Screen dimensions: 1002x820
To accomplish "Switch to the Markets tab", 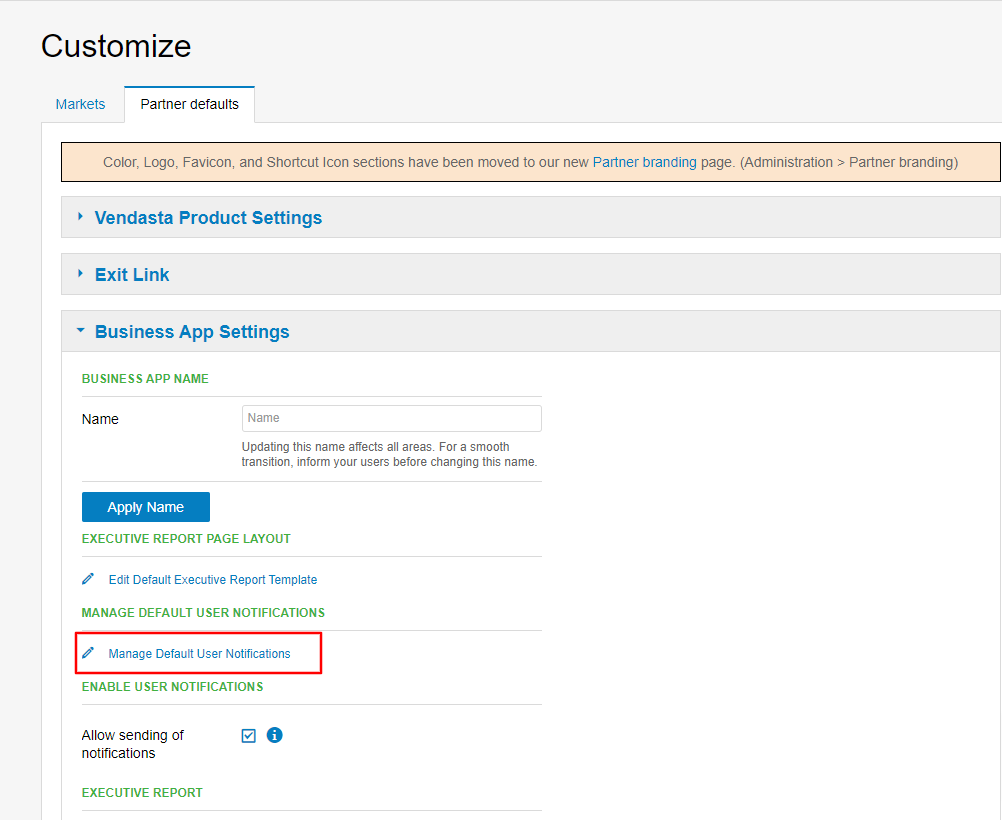I will click(x=80, y=104).
